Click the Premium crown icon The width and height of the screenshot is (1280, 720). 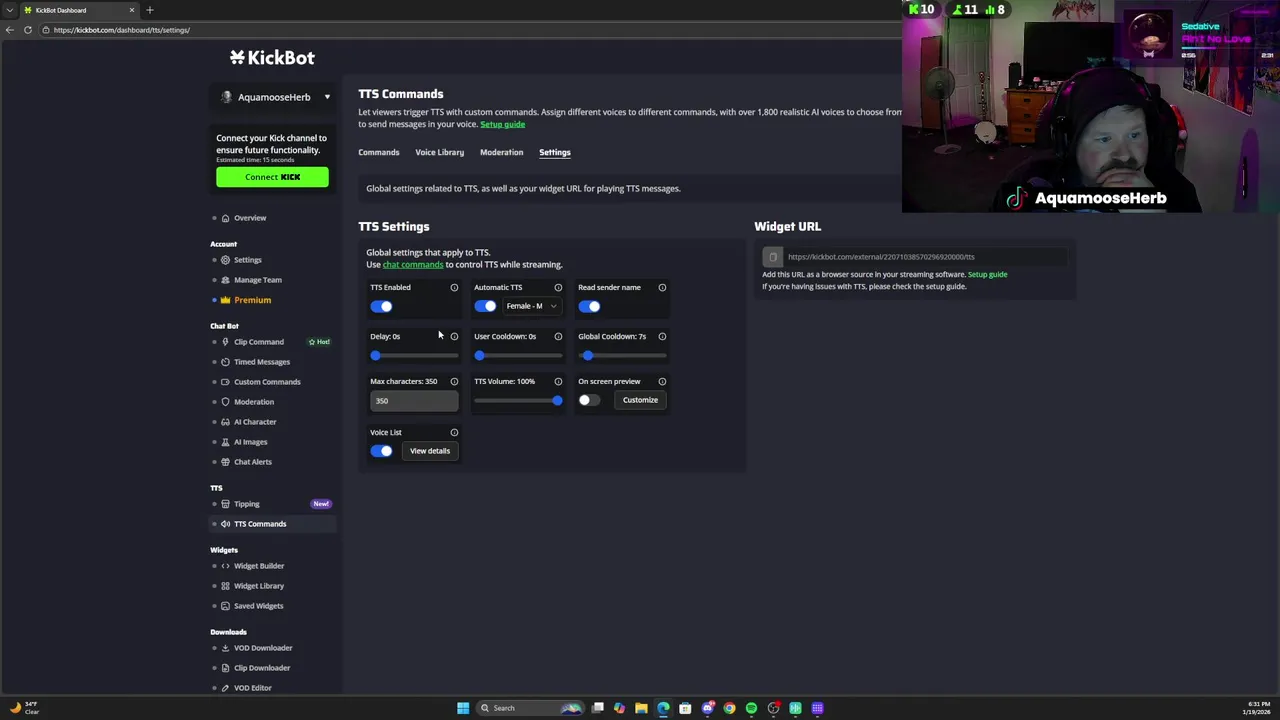225,300
